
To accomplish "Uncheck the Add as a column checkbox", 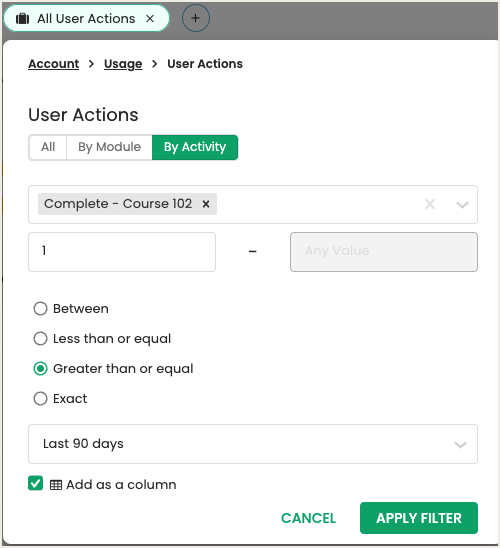I will click(x=35, y=483).
